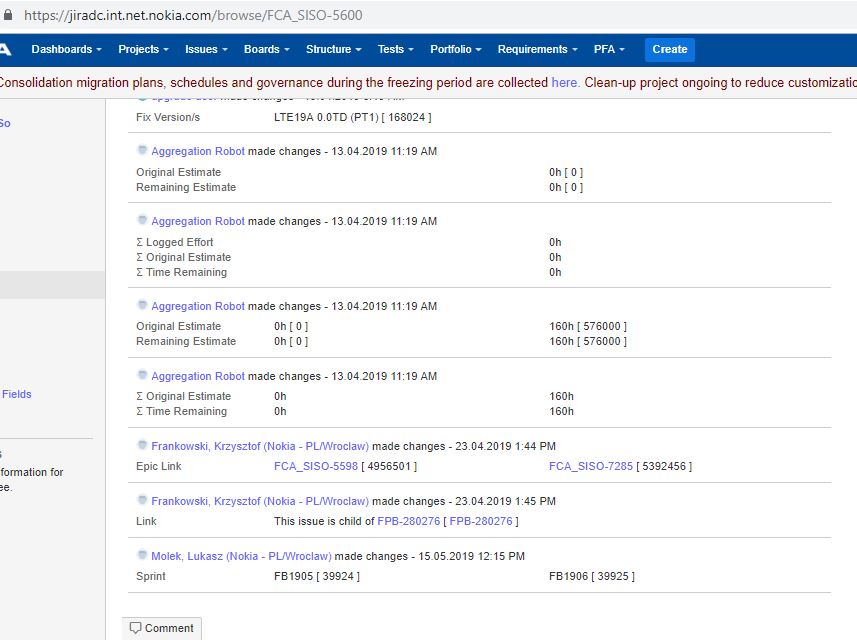
Task: Expand the Projects dropdown
Action: tap(141, 49)
